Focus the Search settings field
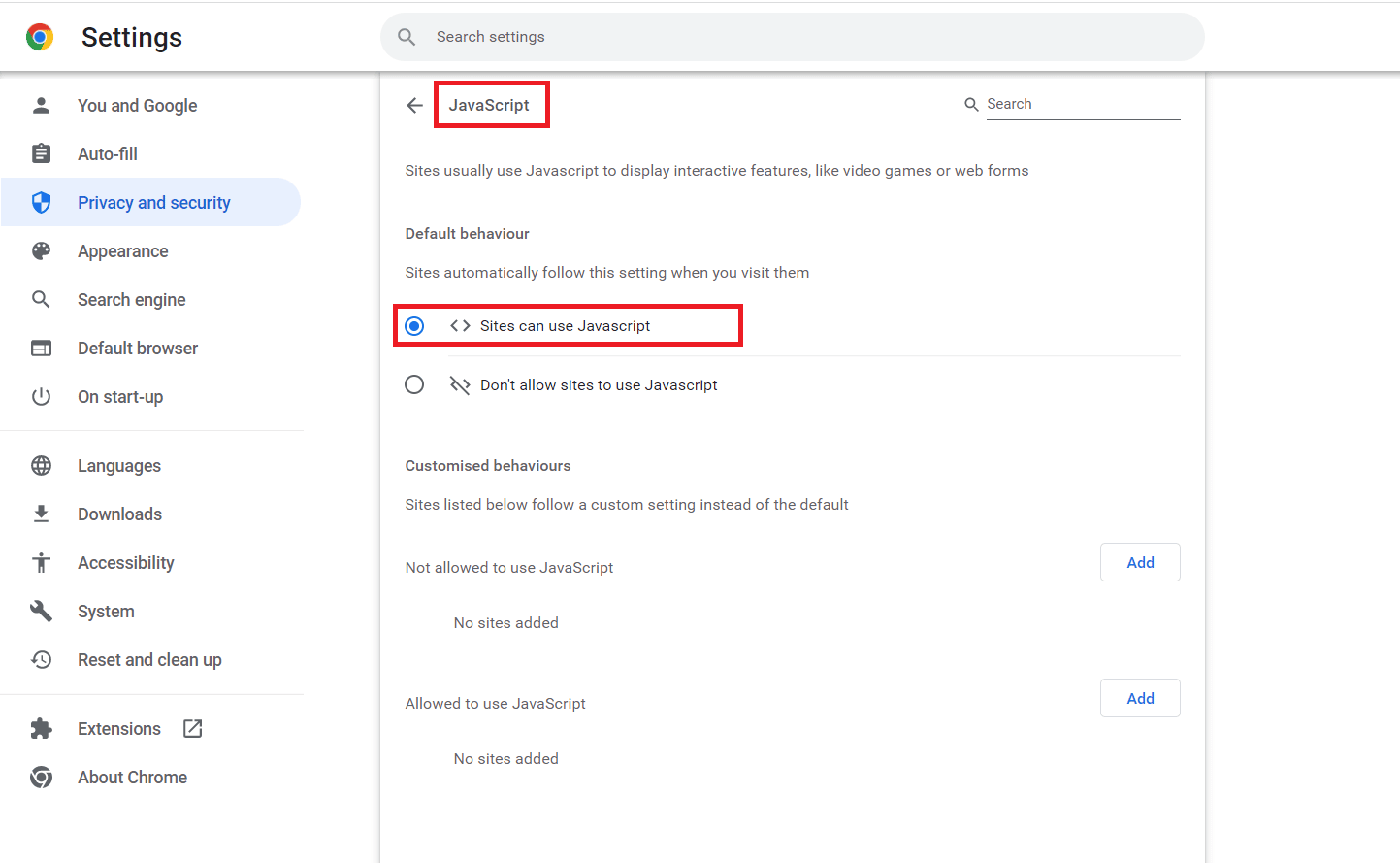 pyautogui.click(x=793, y=37)
